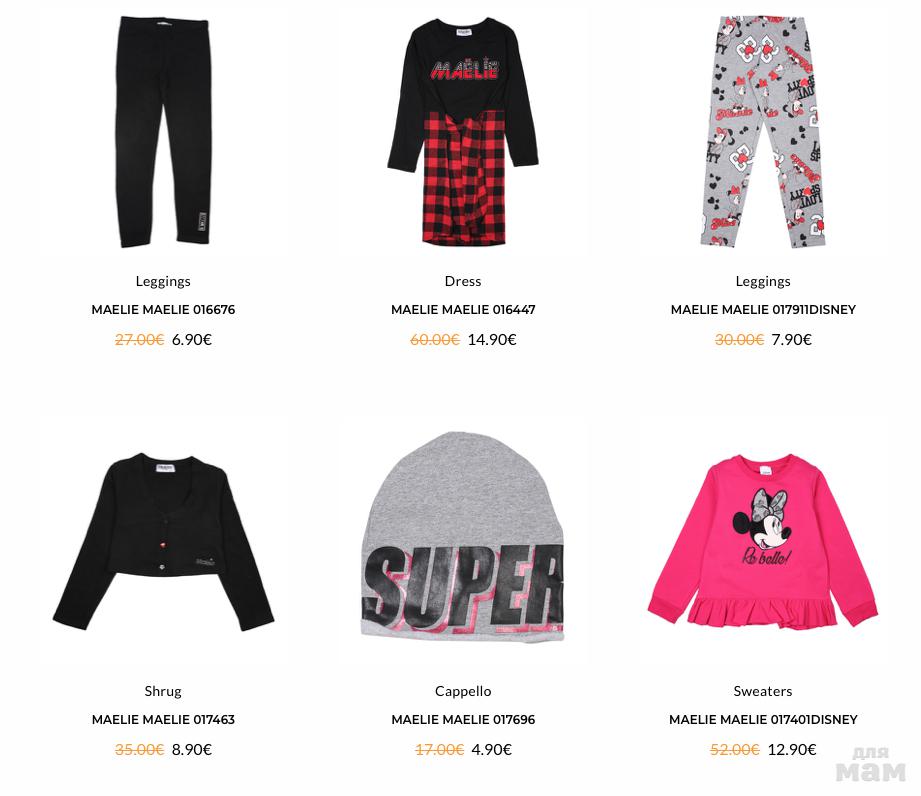The width and height of the screenshot is (921, 796).
Task: Click the MAELIE MAELIE 017463 product title
Action: click(163, 720)
